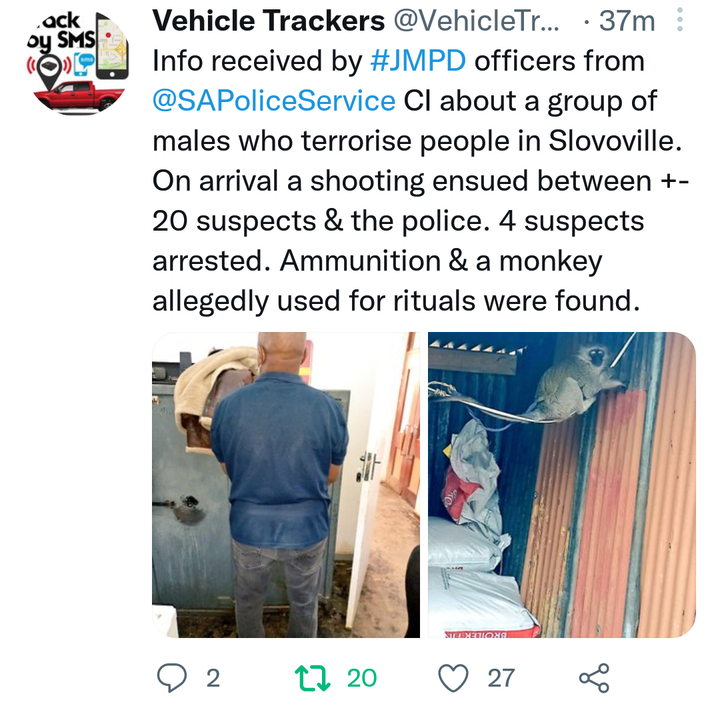
Task: Open the share icon options
Action: point(594,678)
